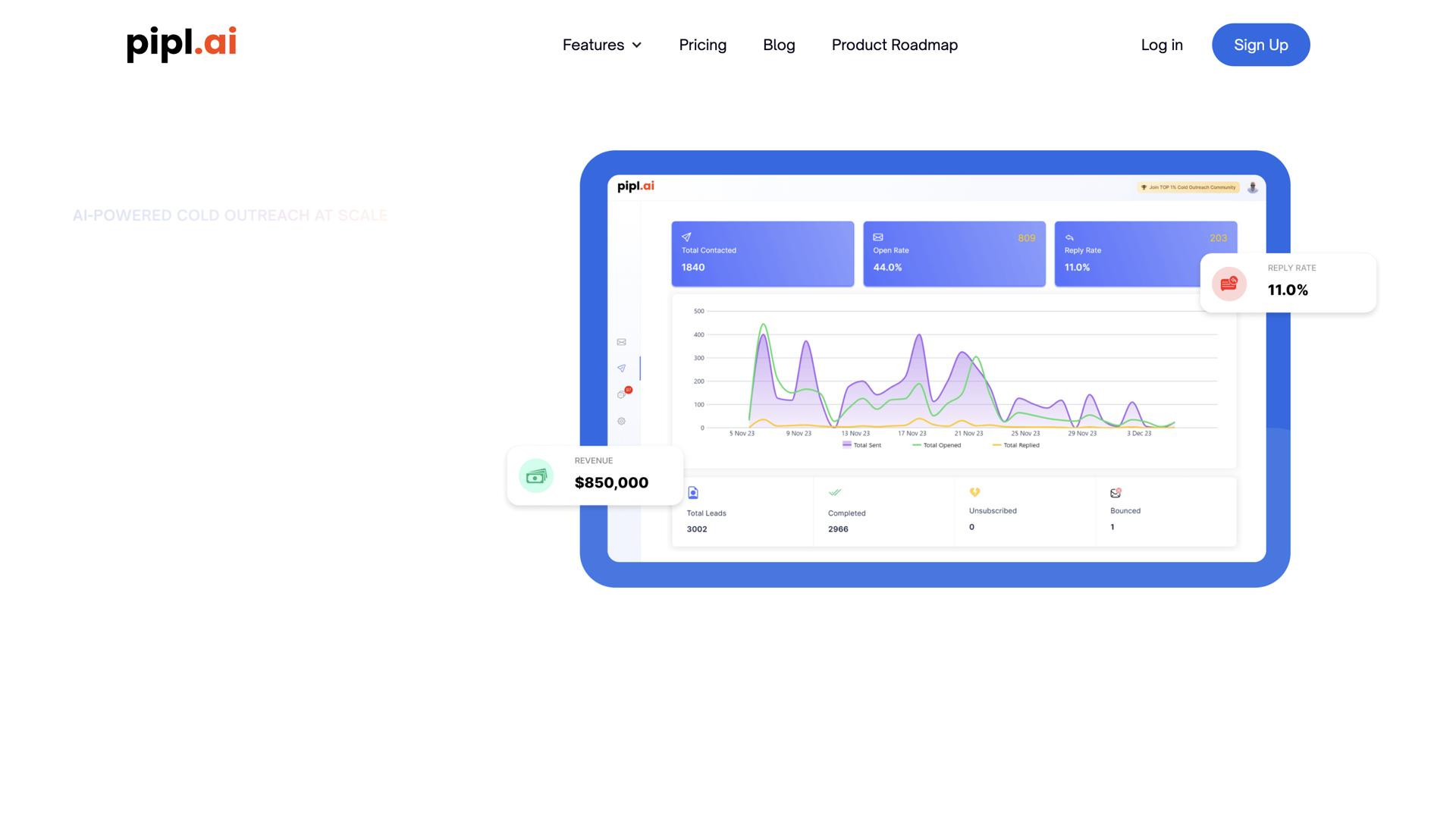1456x819 pixels.
Task: Click the paper plane campaigns sidebar icon
Action: [x=621, y=369]
